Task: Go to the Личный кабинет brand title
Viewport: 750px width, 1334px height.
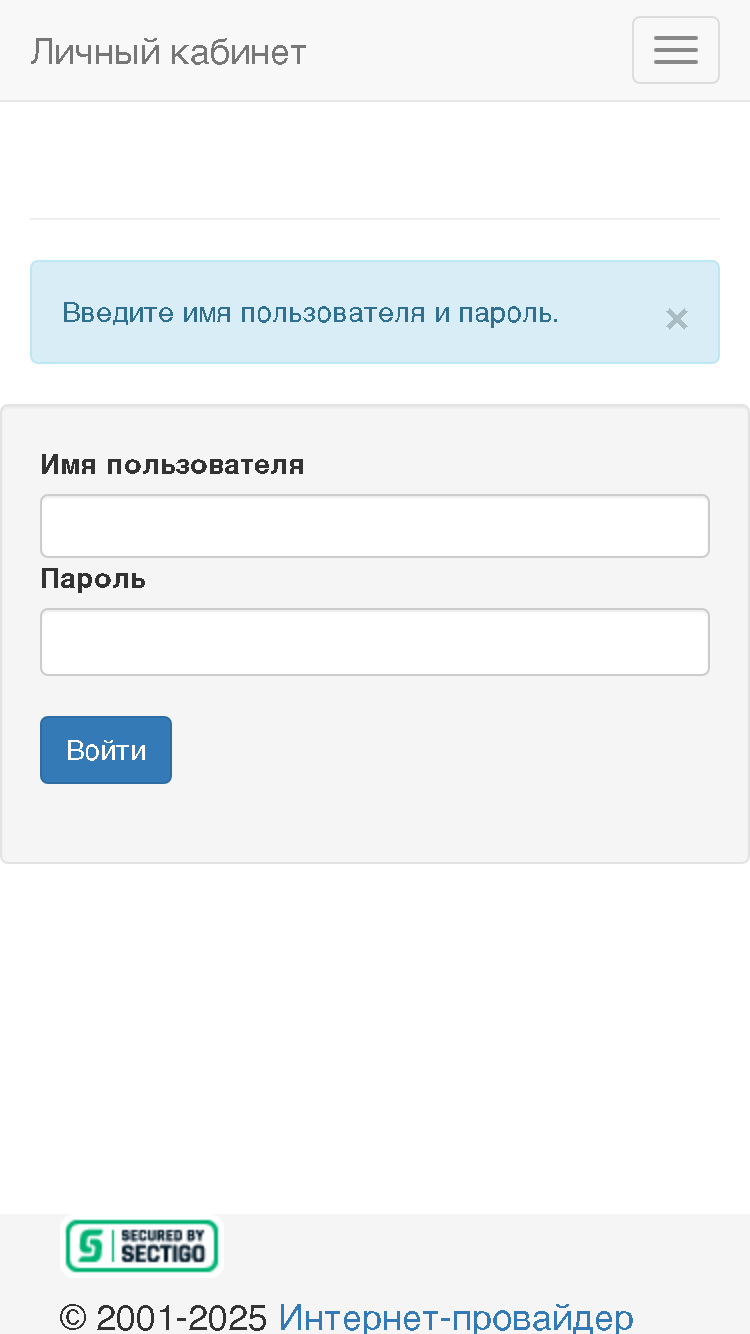Action: (x=168, y=51)
